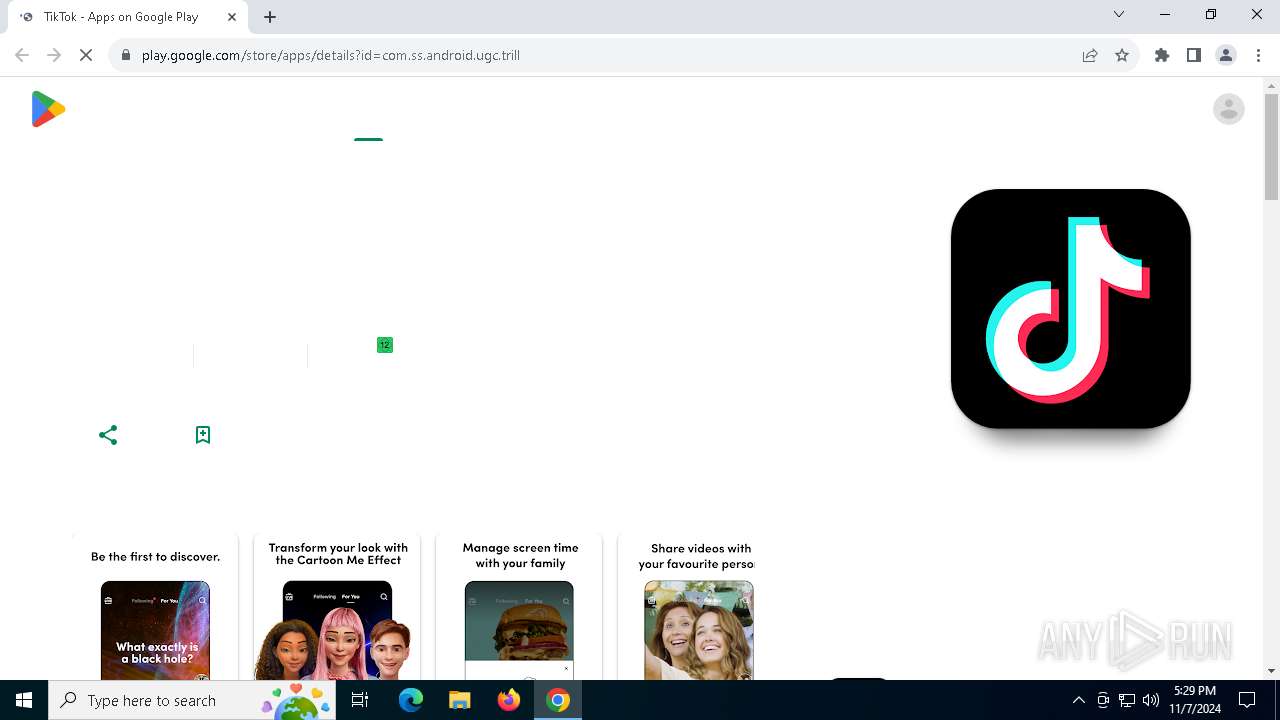Image resolution: width=1280 pixels, height=720 pixels.
Task: Click the Google Play logo
Action: click(x=48, y=109)
